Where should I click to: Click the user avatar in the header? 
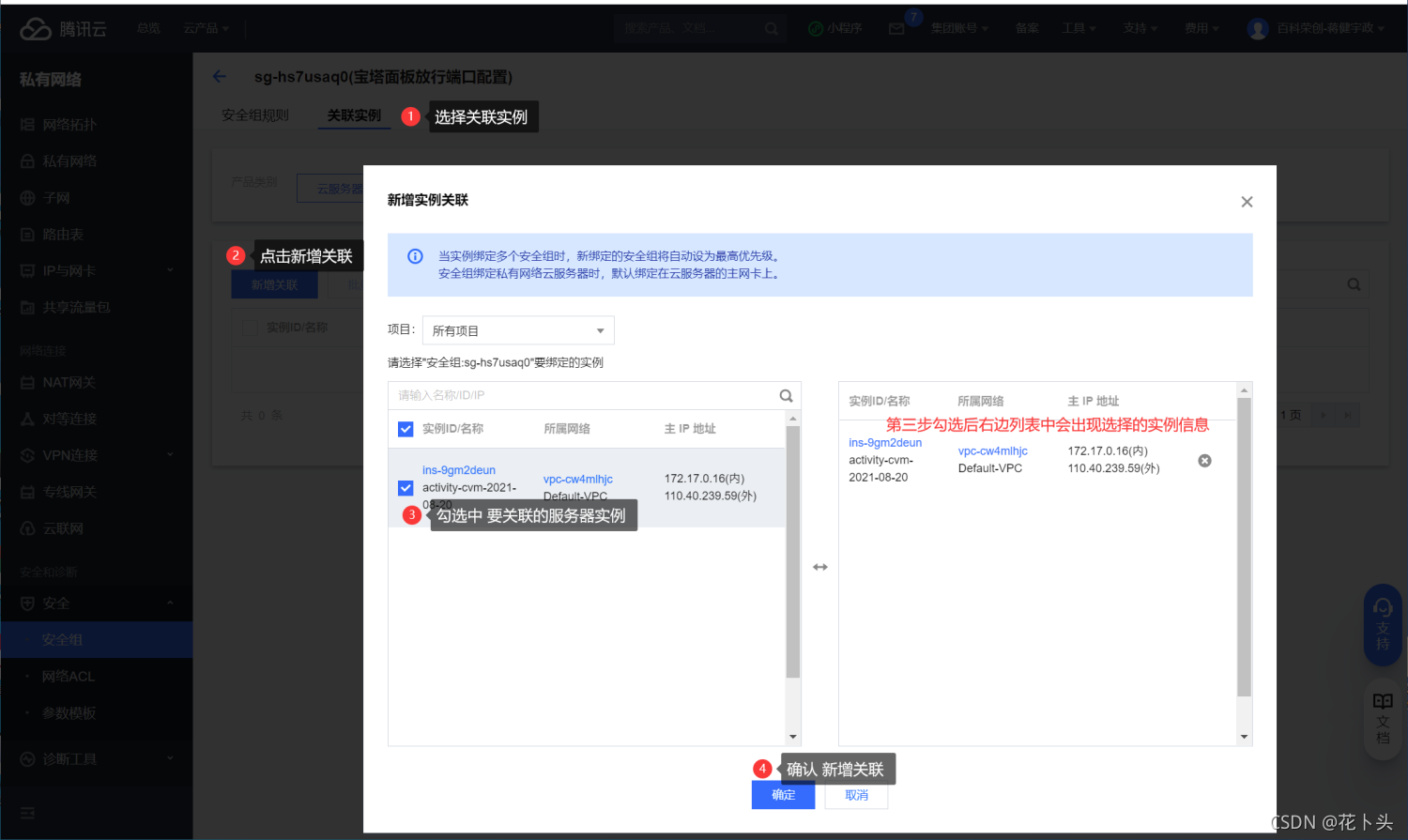(1258, 29)
